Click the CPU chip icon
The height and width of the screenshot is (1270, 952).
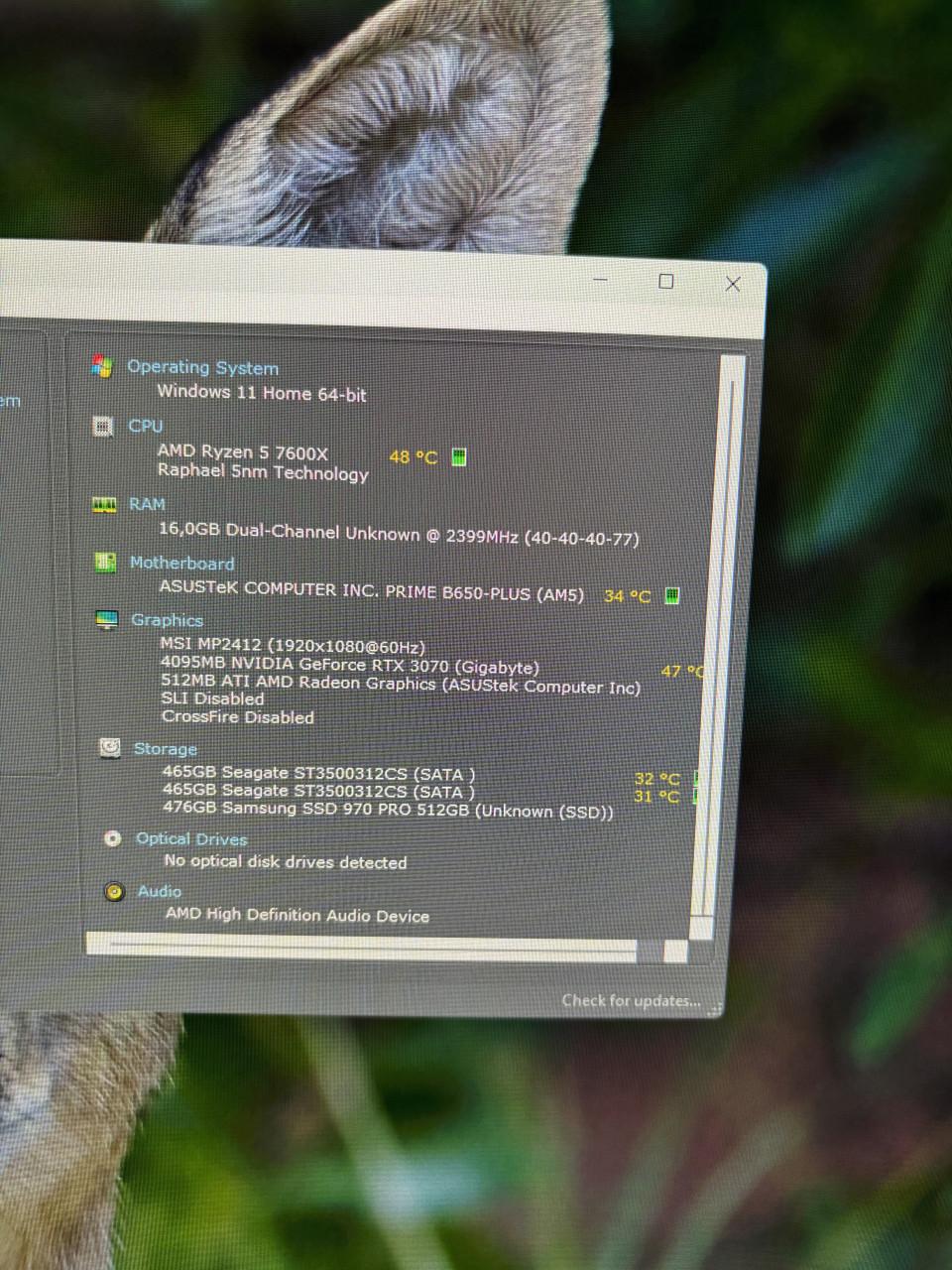(102, 426)
